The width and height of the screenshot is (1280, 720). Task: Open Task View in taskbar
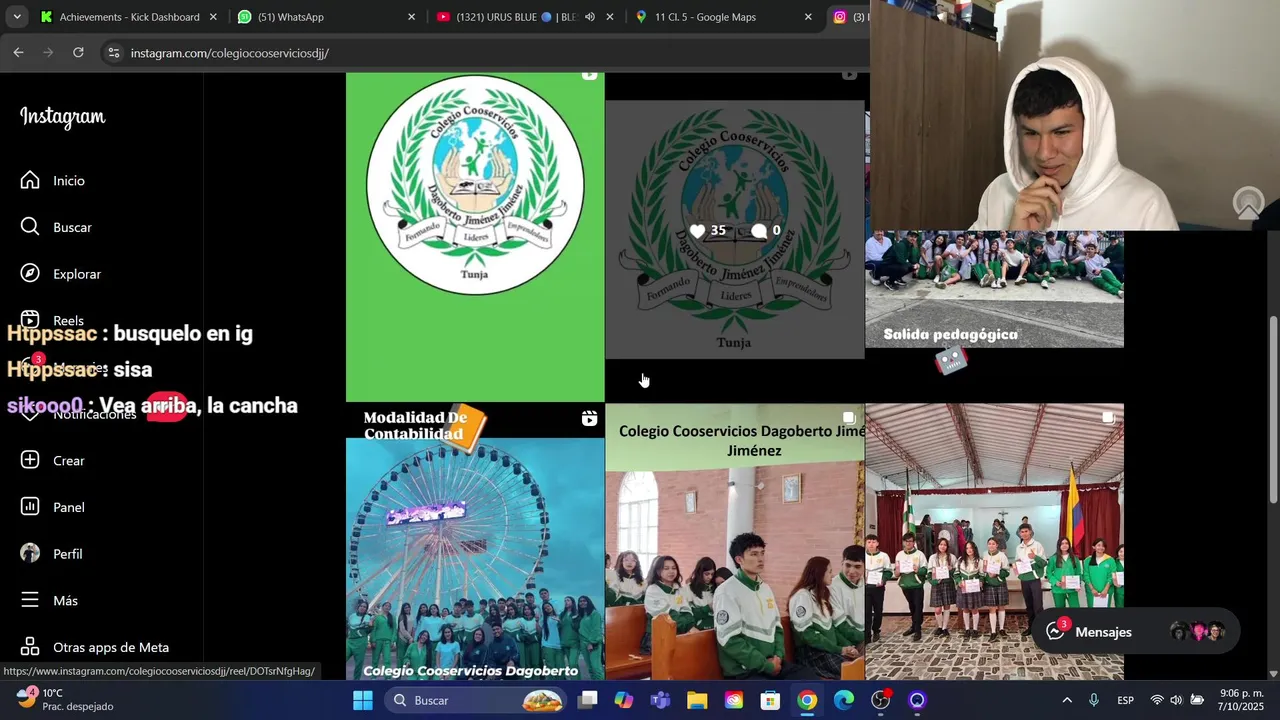[x=588, y=700]
